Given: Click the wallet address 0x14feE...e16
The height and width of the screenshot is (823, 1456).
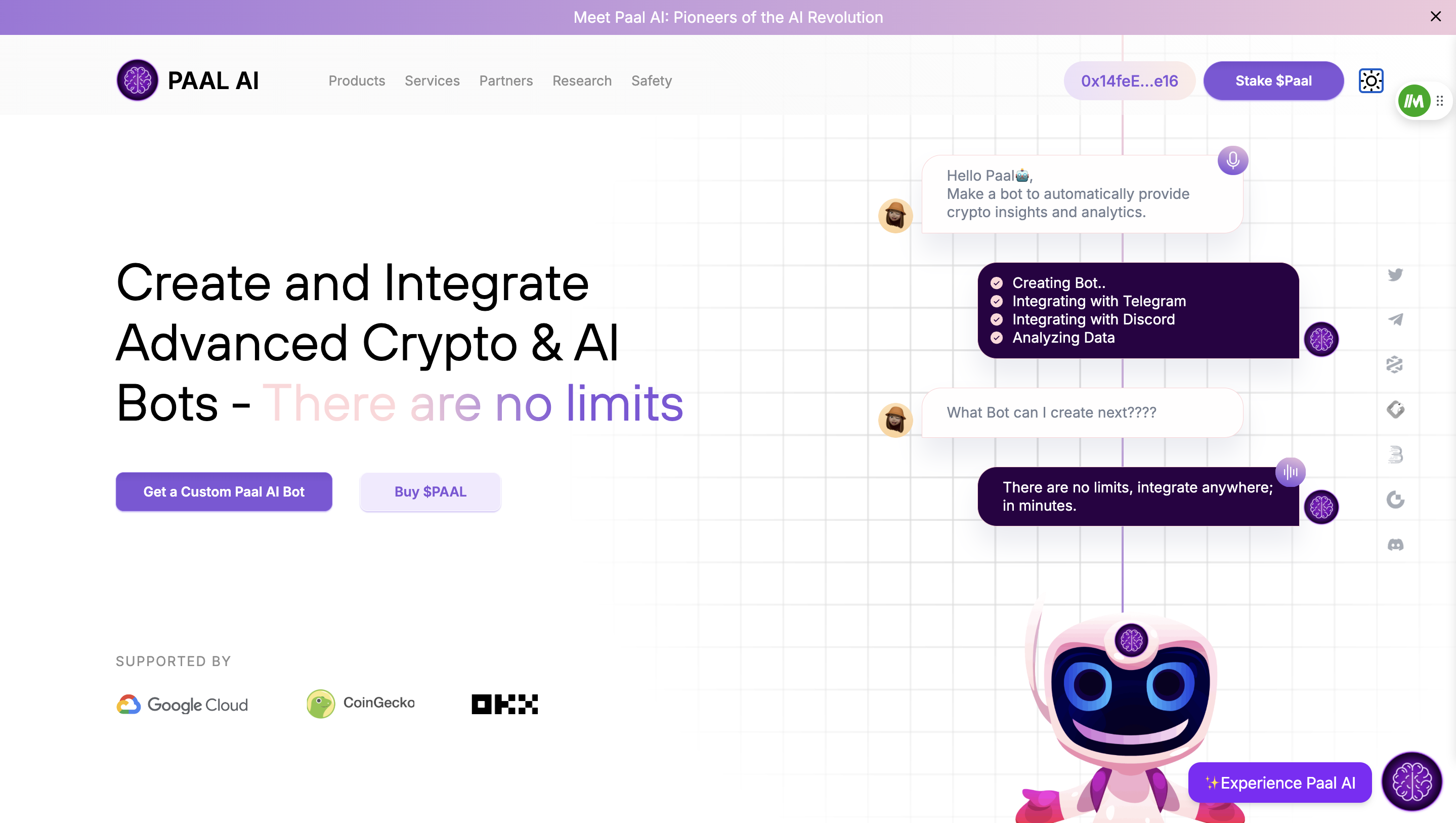Looking at the screenshot, I should coord(1129,80).
